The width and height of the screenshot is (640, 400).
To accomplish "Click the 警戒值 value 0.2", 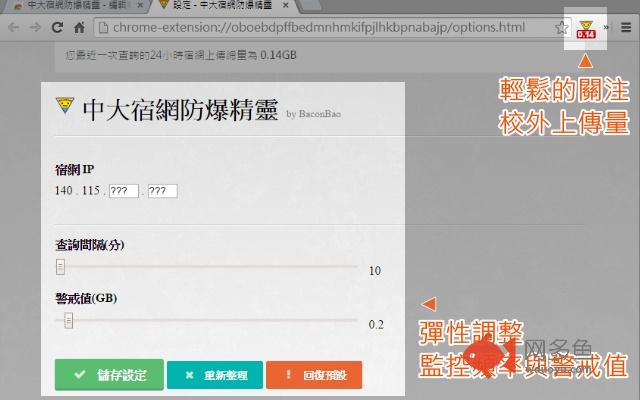I will click(x=376, y=324).
